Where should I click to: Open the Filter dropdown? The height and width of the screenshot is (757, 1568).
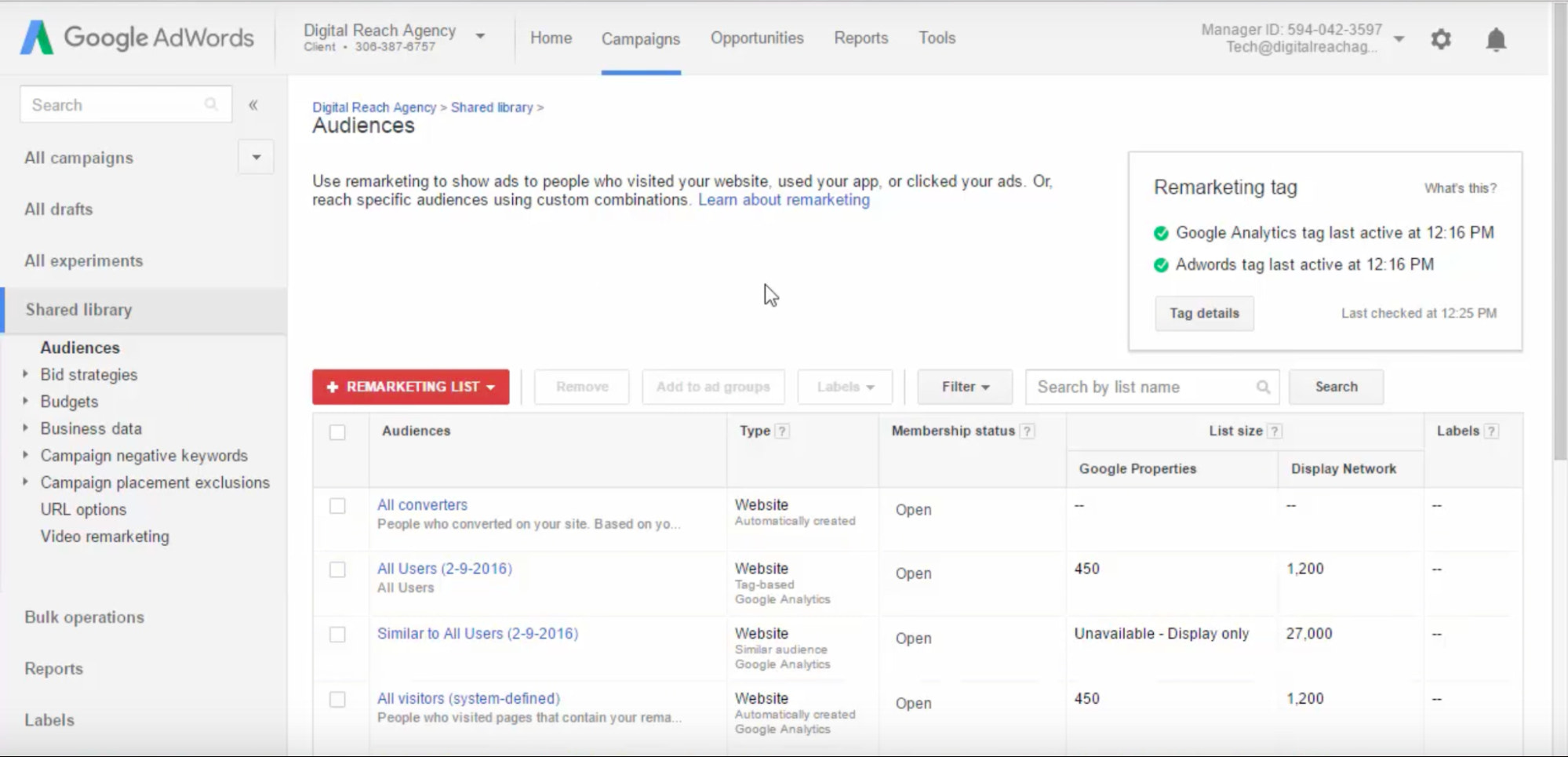[965, 387]
